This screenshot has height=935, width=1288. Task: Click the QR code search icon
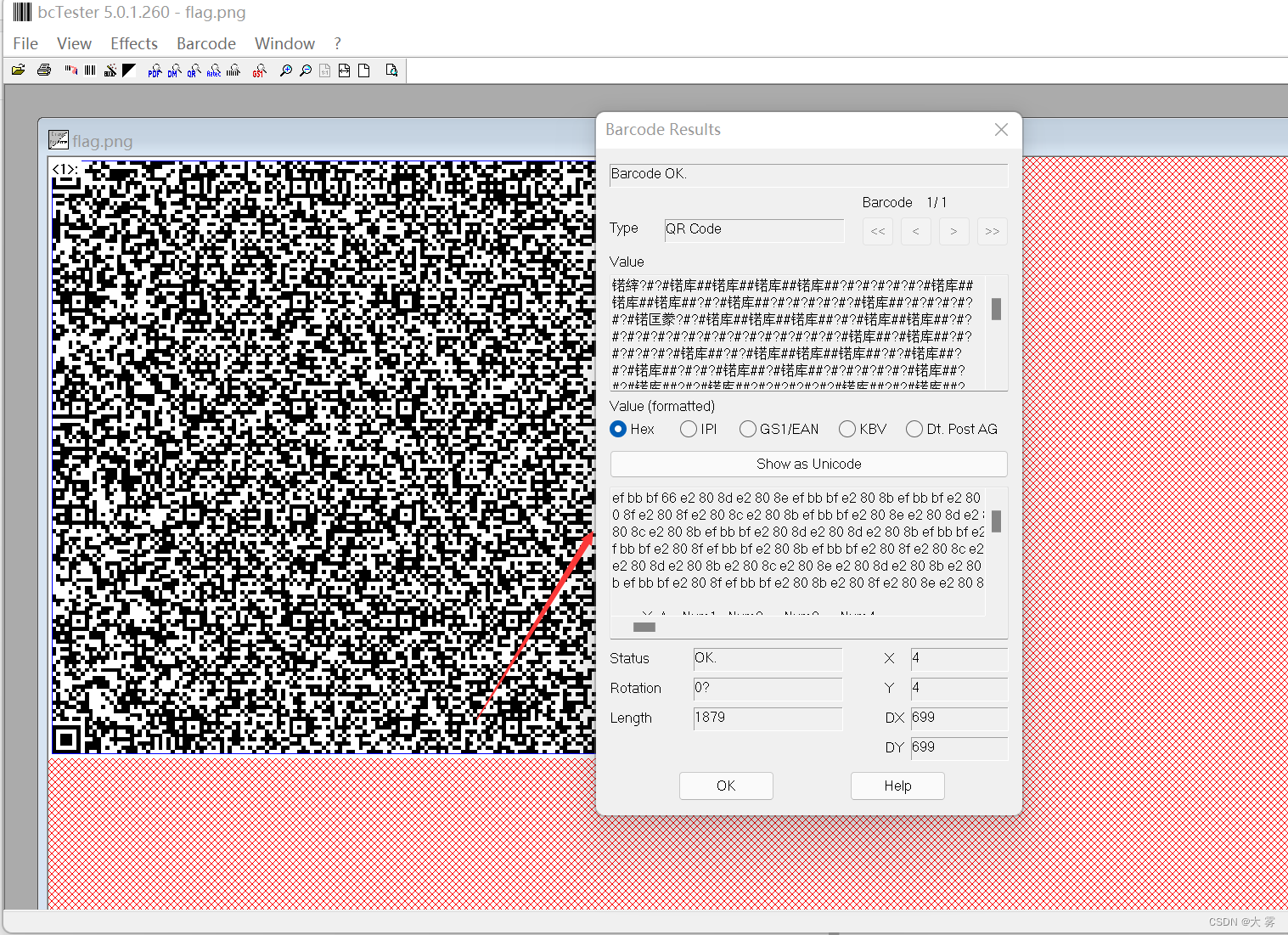pos(194,70)
